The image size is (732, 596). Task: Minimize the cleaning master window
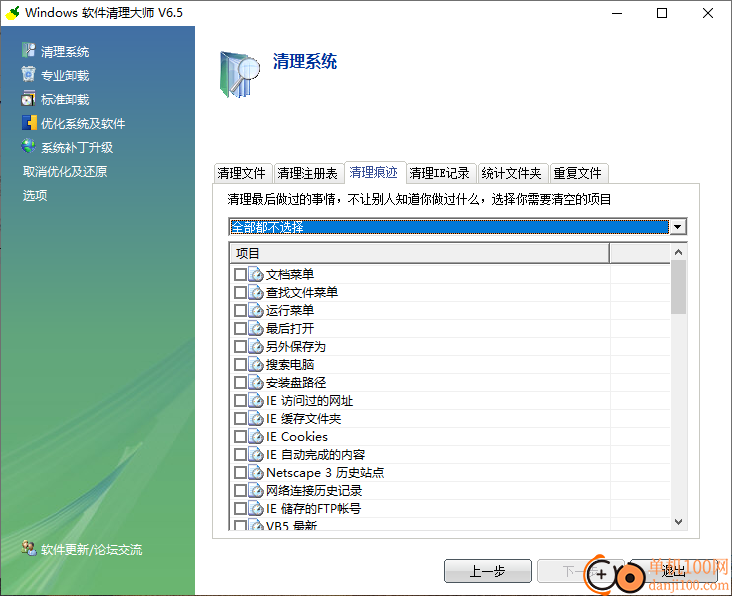pyautogui.click(x=617, y=13)
